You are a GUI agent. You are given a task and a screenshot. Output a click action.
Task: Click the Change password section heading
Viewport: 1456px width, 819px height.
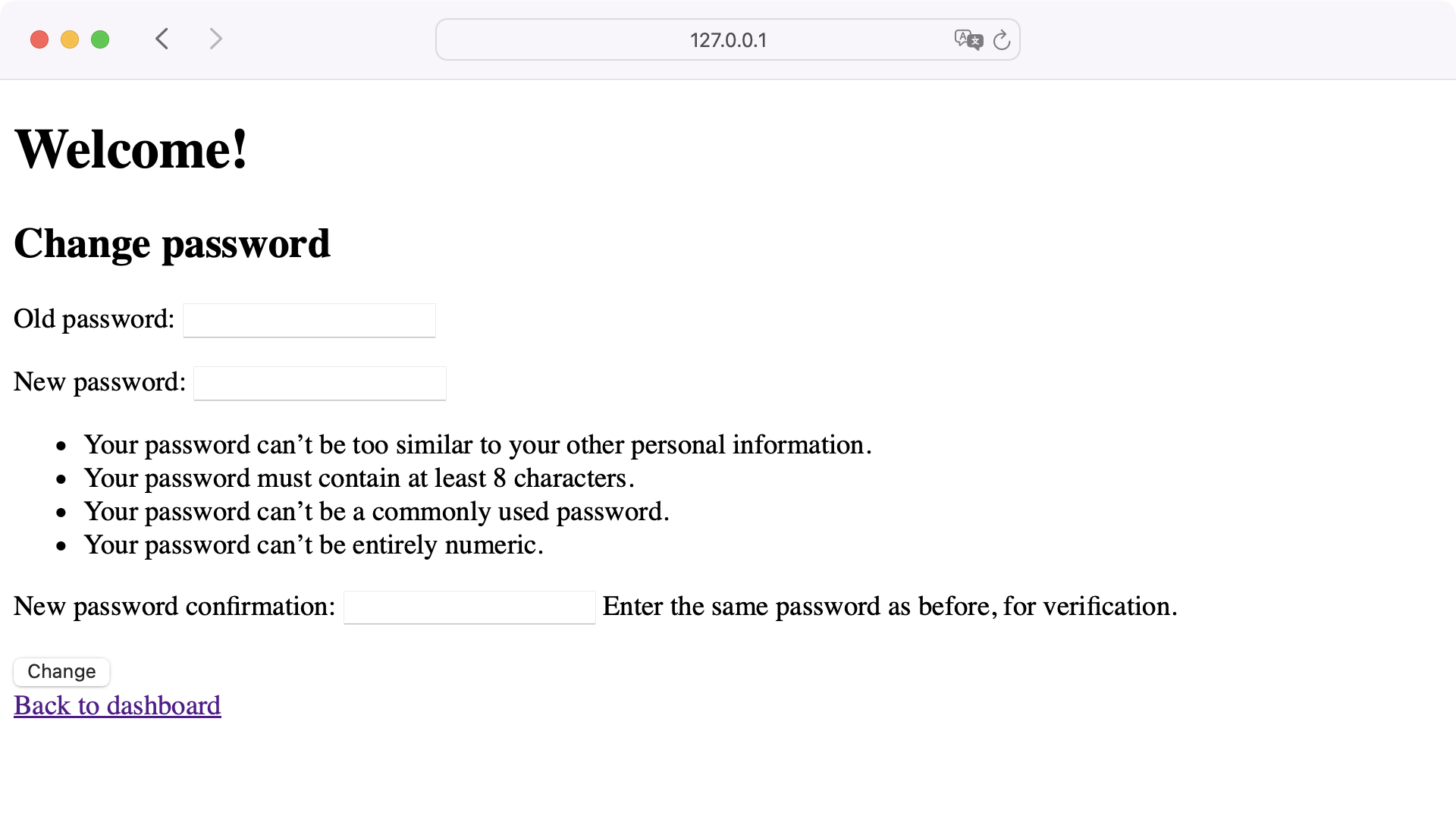(172, 243)
